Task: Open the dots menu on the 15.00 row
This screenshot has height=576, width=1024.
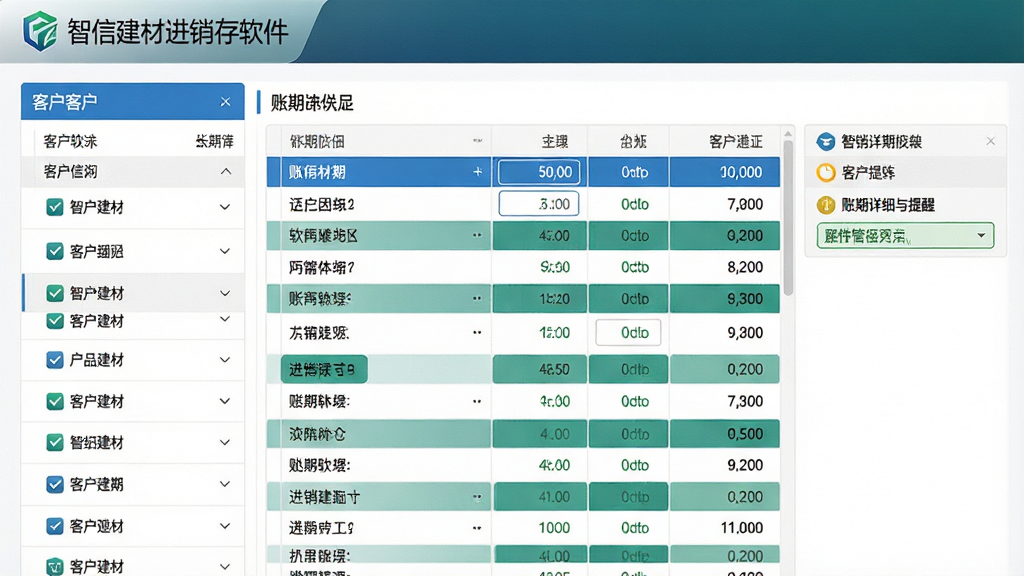Action: 477,332
